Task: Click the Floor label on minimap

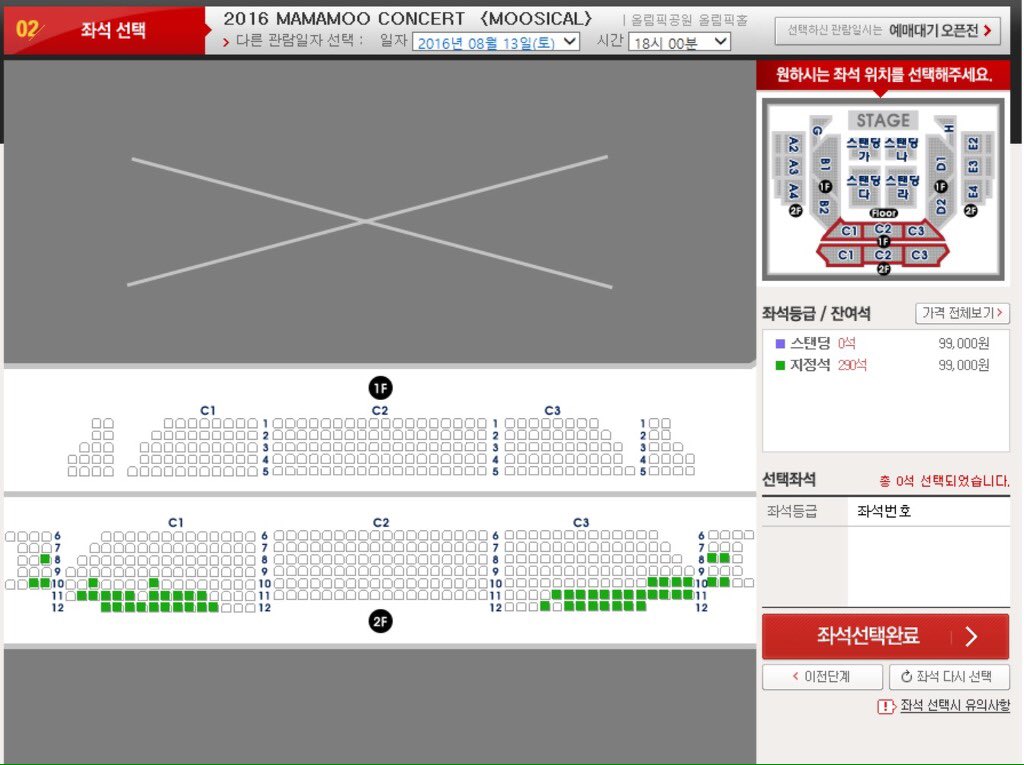Action: pyautogui.click(x=884, y=213)
